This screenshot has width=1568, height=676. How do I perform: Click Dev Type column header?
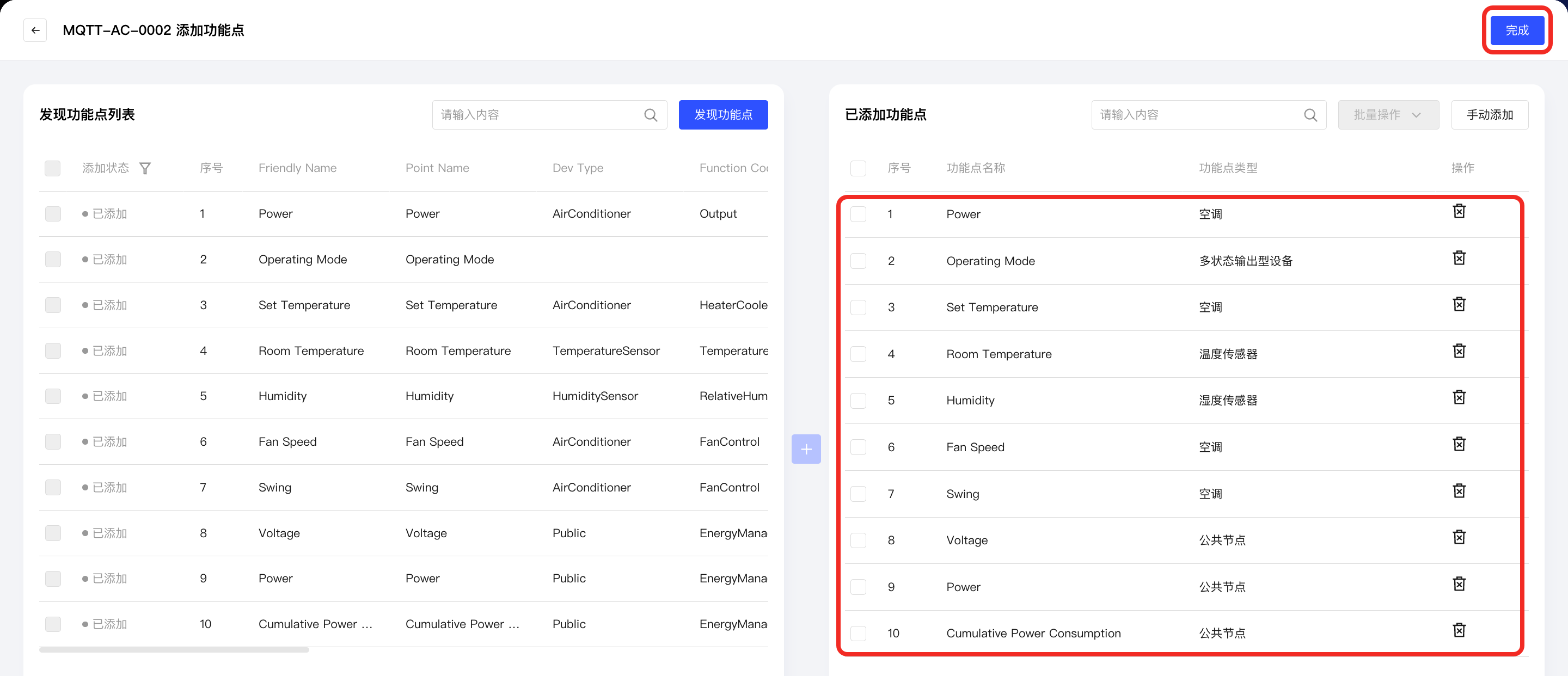click(578, 169)
